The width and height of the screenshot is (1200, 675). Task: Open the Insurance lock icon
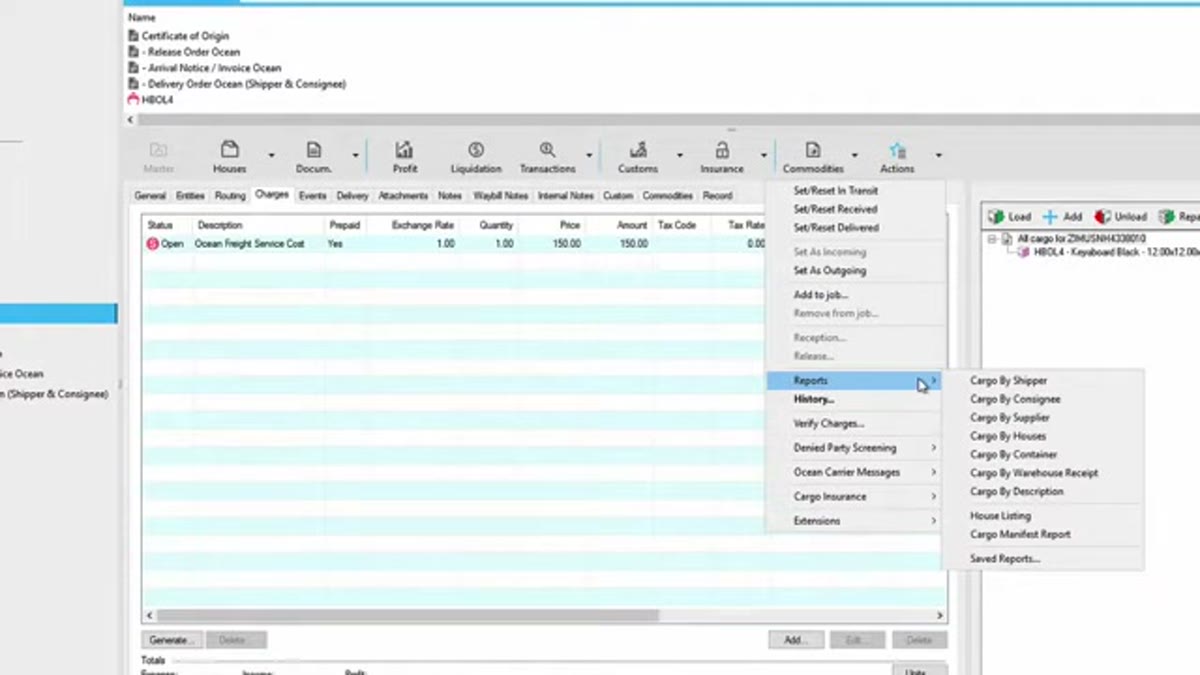coord(721,150)
